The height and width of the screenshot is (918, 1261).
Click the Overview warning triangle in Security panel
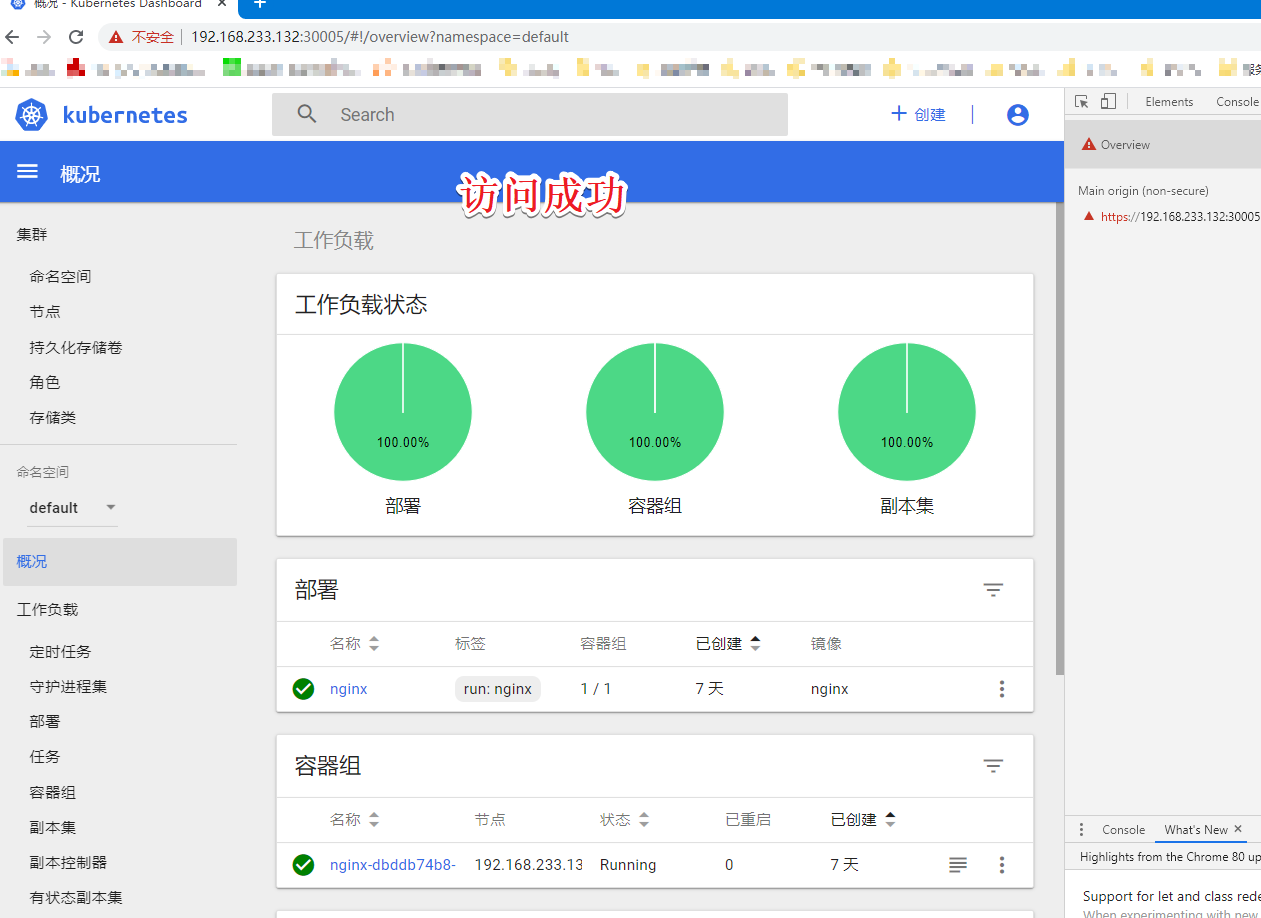click(1089, 145)
